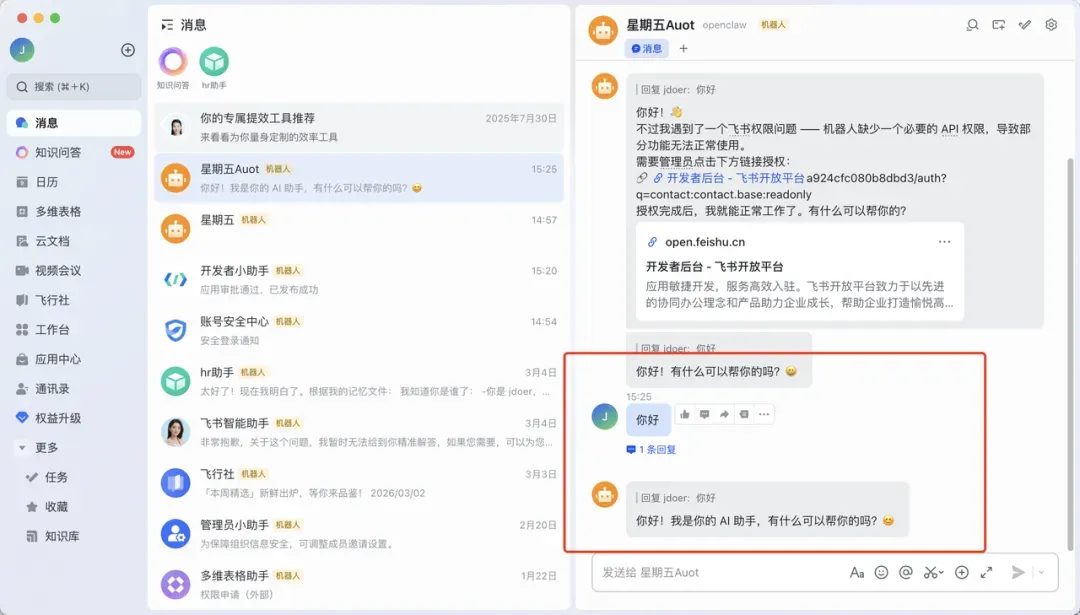
Task: Collapse the 更多 section arrow
Action: 22,448
